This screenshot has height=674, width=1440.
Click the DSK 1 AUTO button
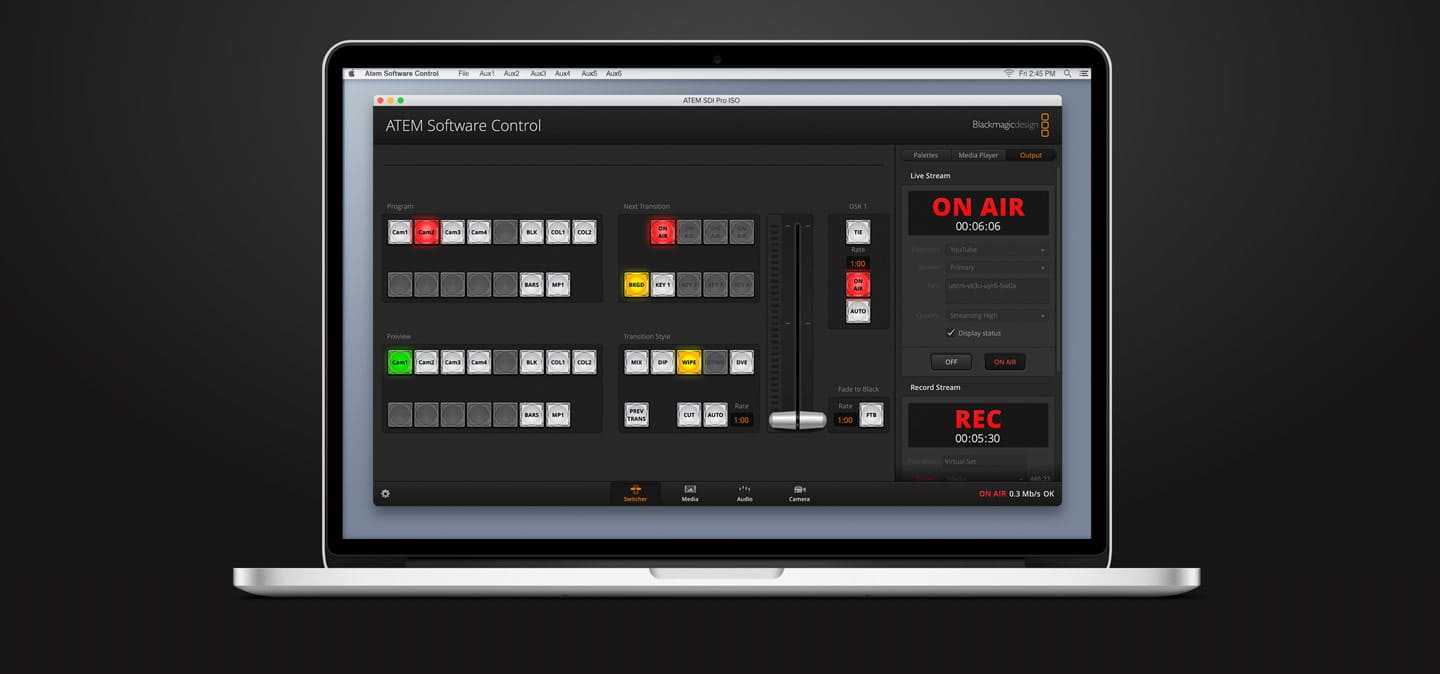coord(858,311)
